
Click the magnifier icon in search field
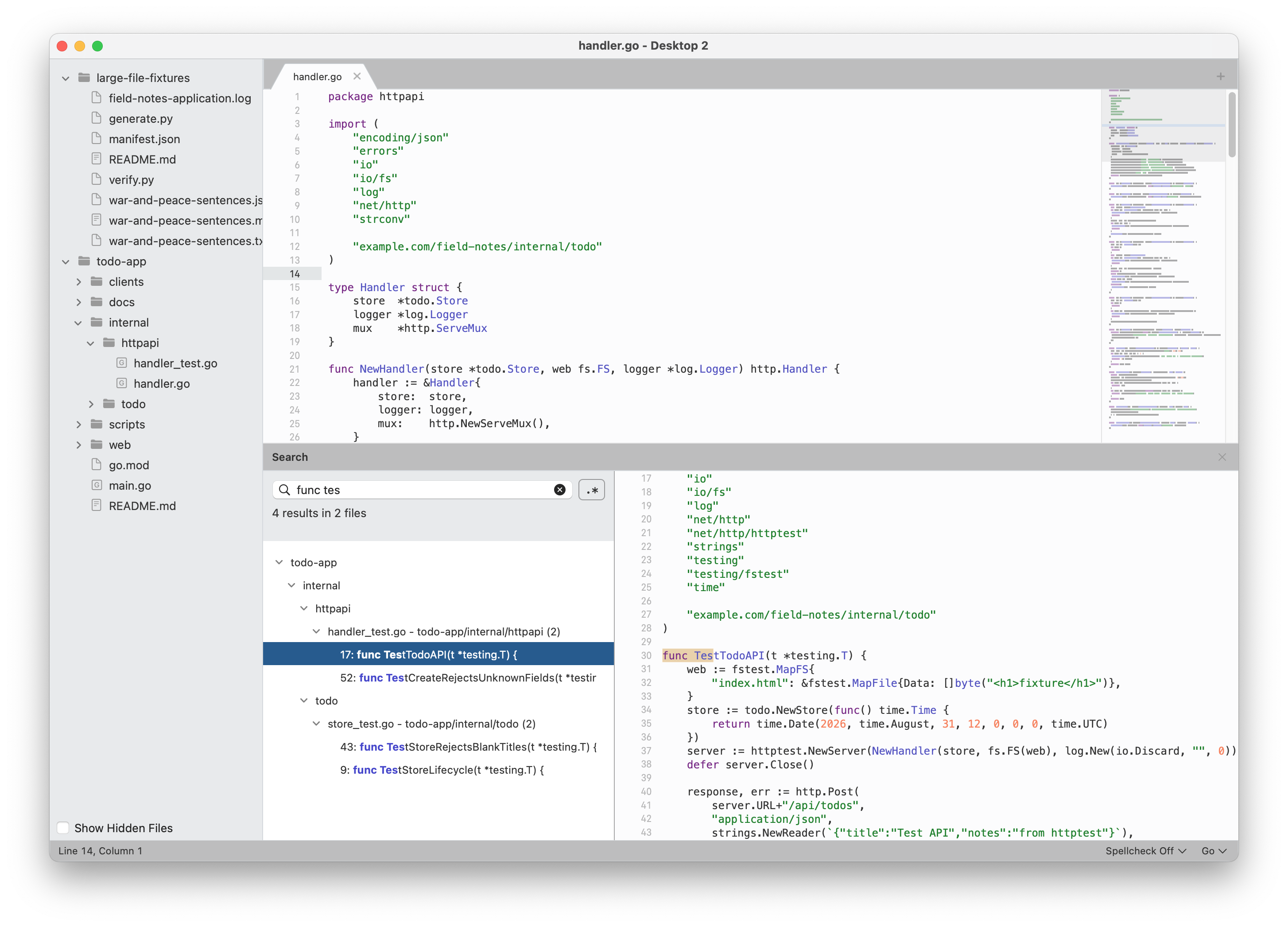point(284,490)
